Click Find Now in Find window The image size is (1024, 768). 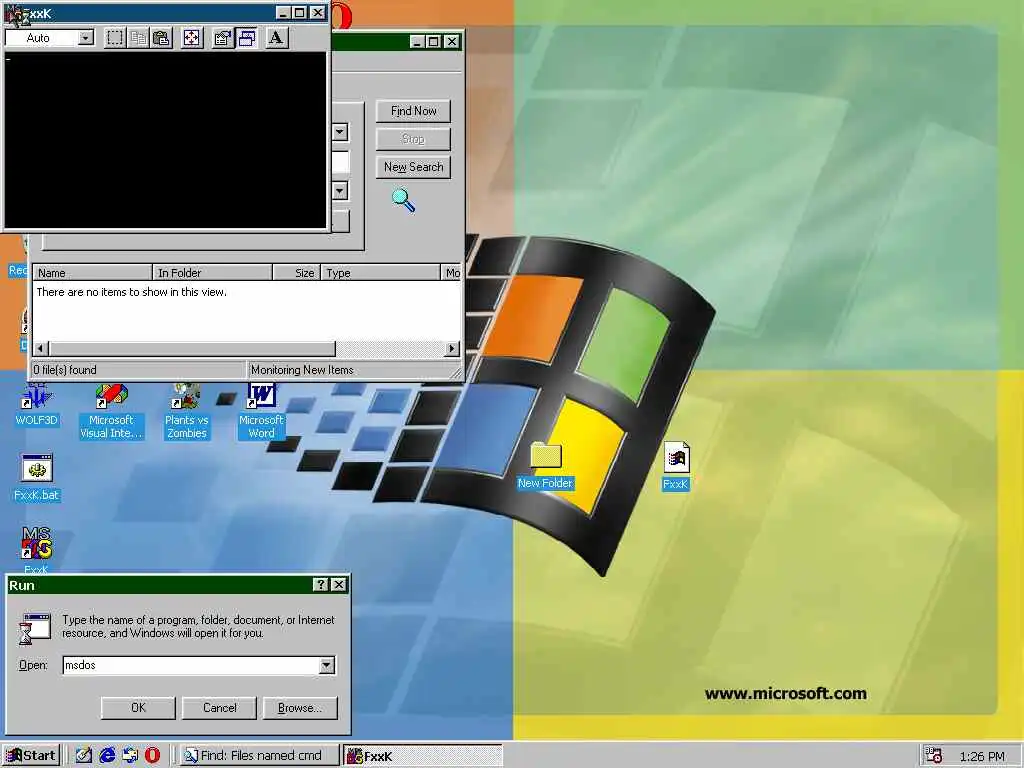[413, 111]
